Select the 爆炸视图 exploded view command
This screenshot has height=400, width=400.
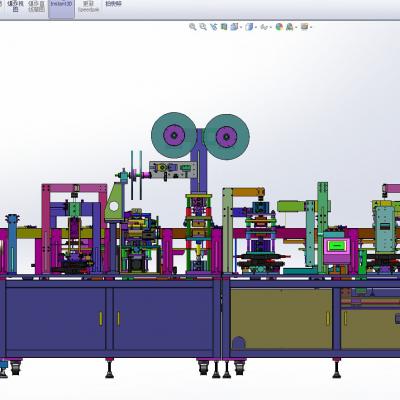click(x=15, y=7)
